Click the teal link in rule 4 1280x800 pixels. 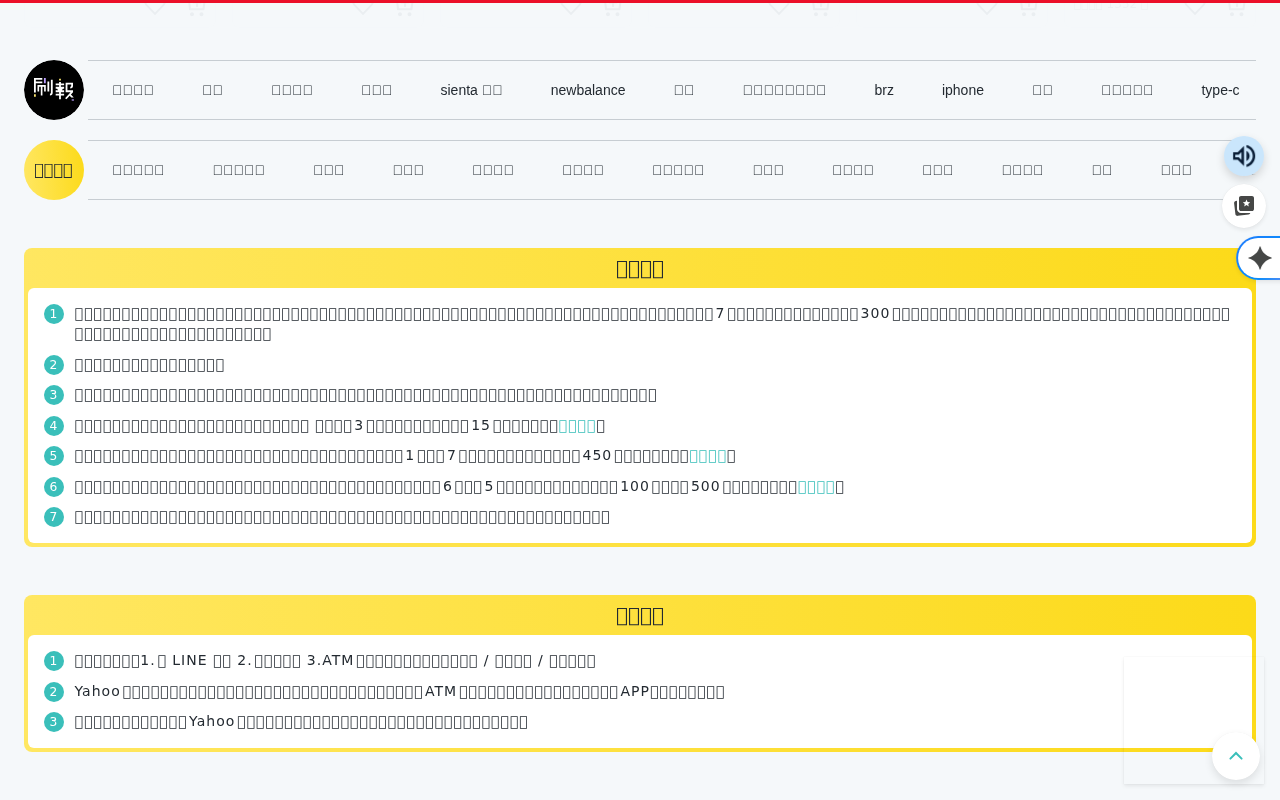577,426
